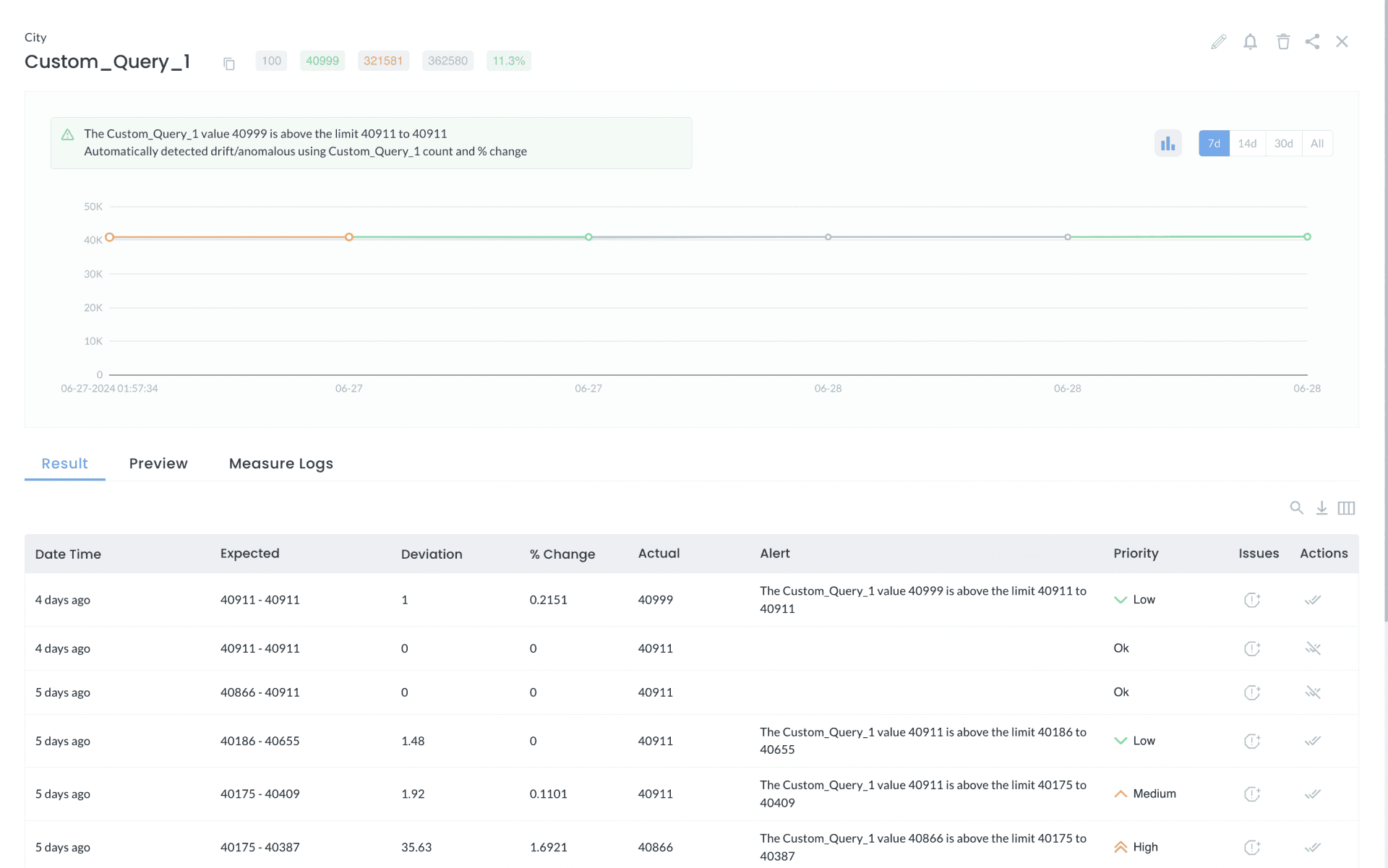Expand the Medium priority indicator chevron
Screen dimensions: 1388x868
[1121, 794]
